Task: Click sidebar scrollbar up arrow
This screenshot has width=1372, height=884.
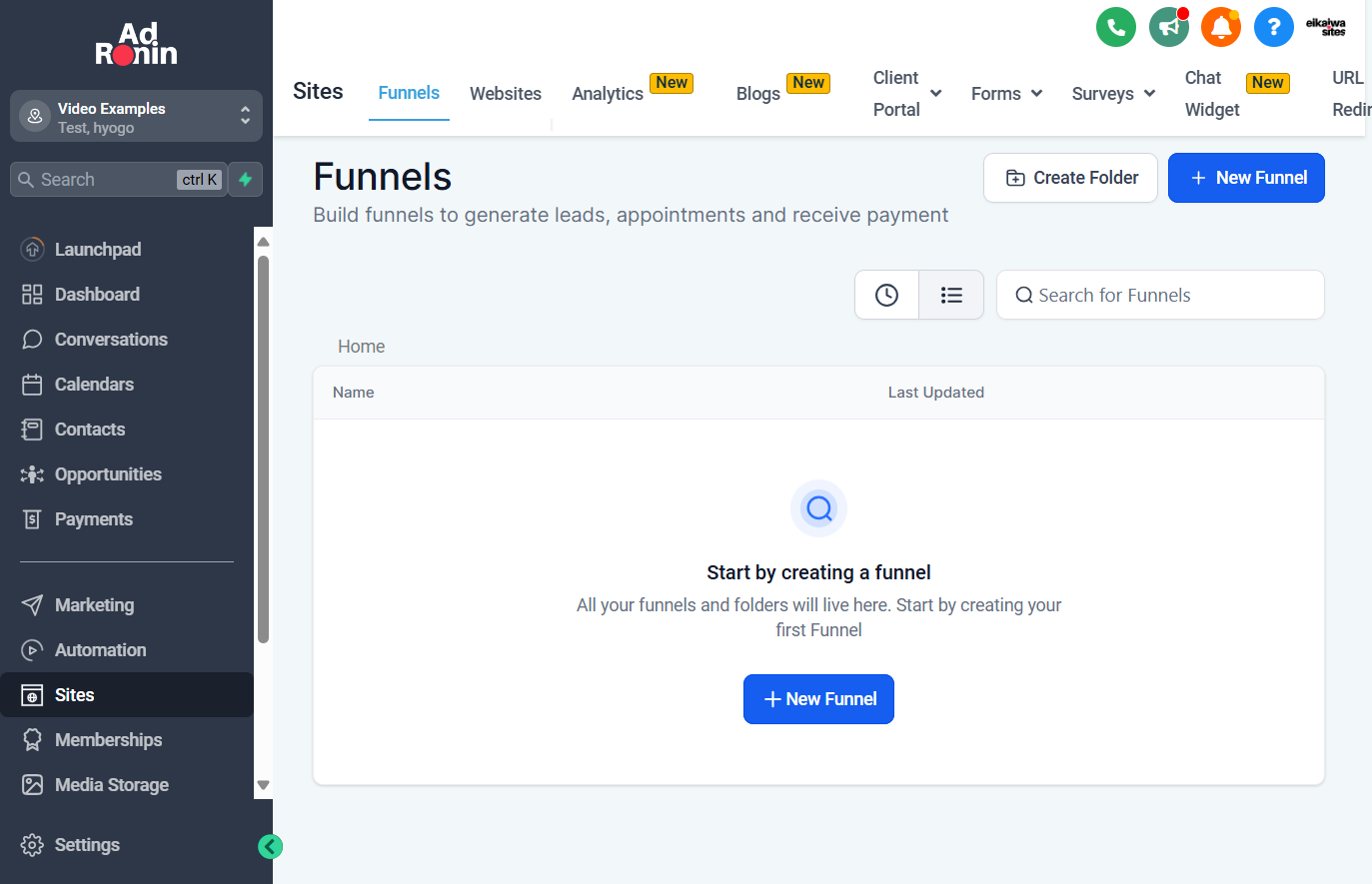Action: coord(264,242)
